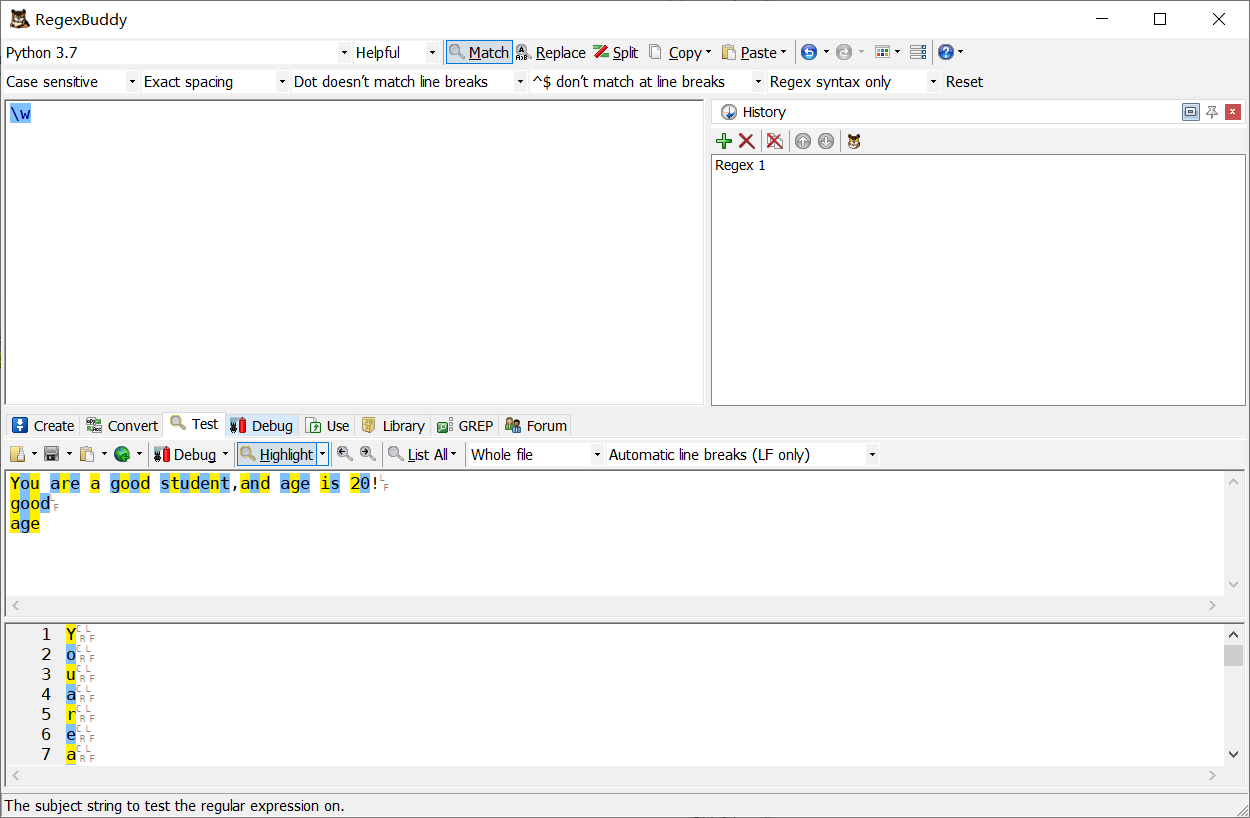Screen dimensions: 1250x818
Task: Clear all History regexes with the crossed-out pages icon
Action: pos(774,141)
